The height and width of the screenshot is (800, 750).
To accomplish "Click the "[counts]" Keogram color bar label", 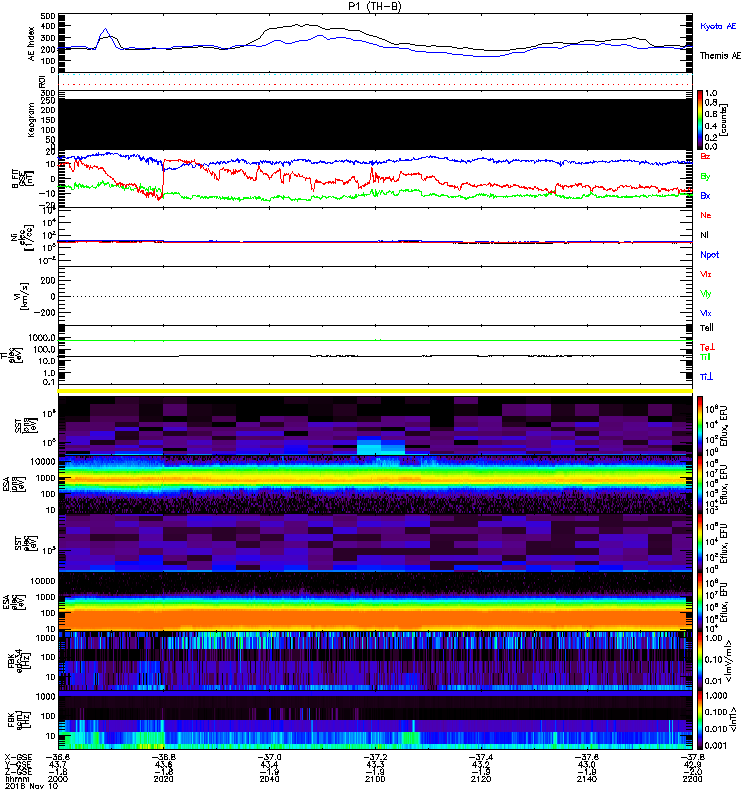I will (724, 120).
